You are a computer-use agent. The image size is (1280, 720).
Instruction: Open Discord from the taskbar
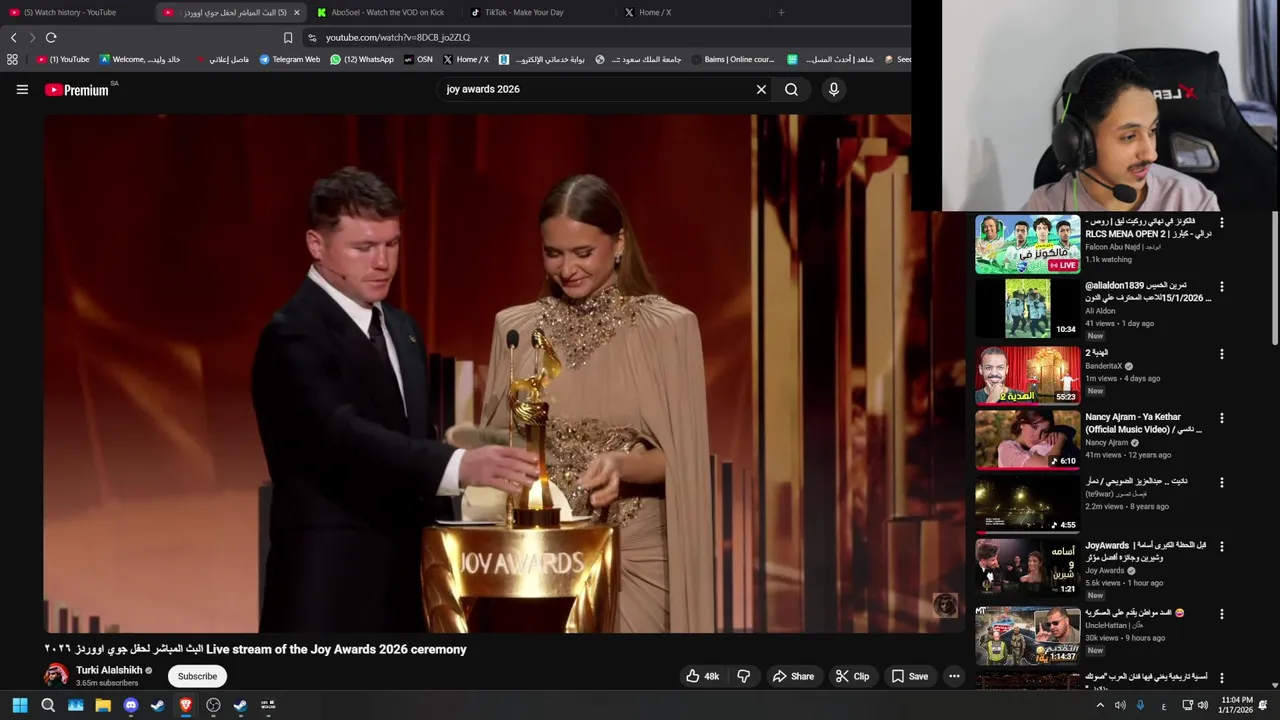(x=130, y=705)
